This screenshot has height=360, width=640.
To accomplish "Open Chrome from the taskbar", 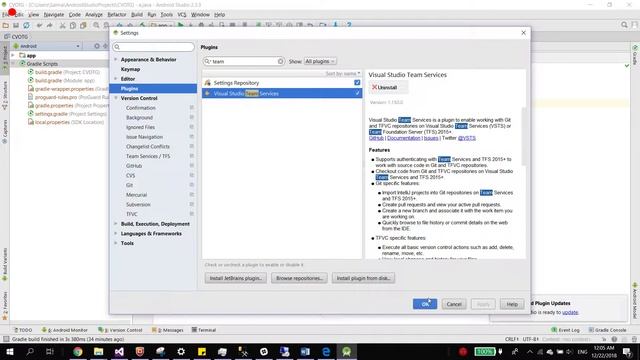I will tap(78, 351).
